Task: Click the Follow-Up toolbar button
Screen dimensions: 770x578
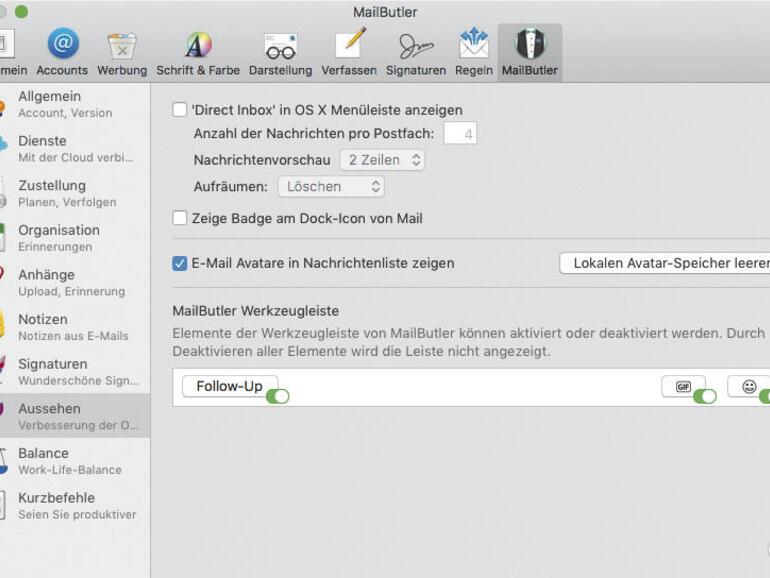Action: tap(230, 386)
